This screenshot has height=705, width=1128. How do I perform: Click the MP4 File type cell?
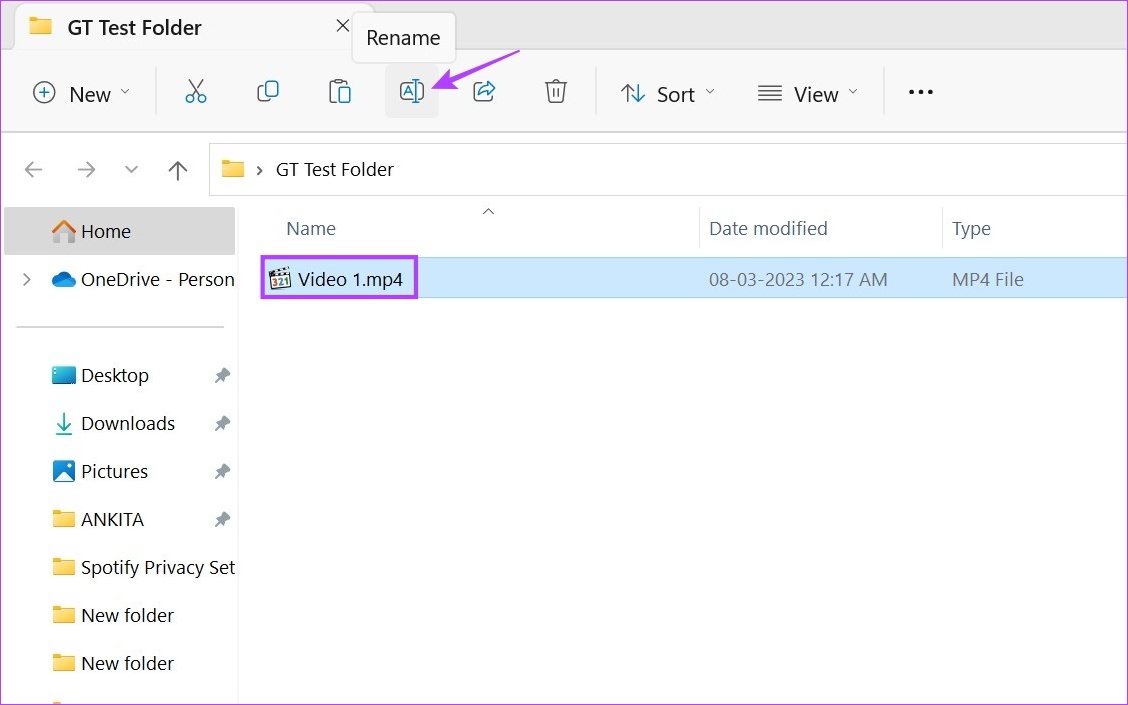coord(988,279)
